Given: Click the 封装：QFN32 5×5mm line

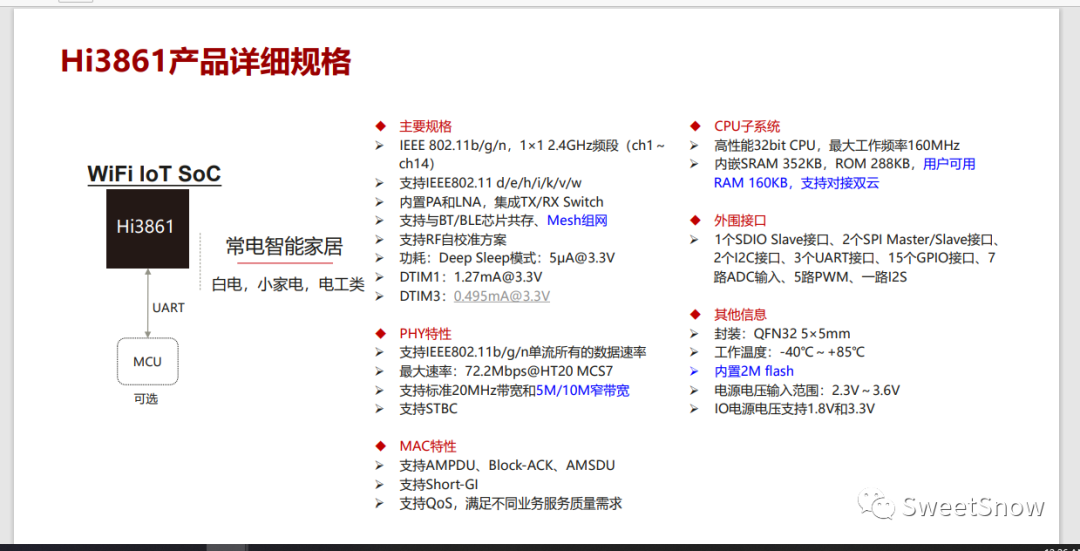Looking at the screenshot, I should click(782, 334).
